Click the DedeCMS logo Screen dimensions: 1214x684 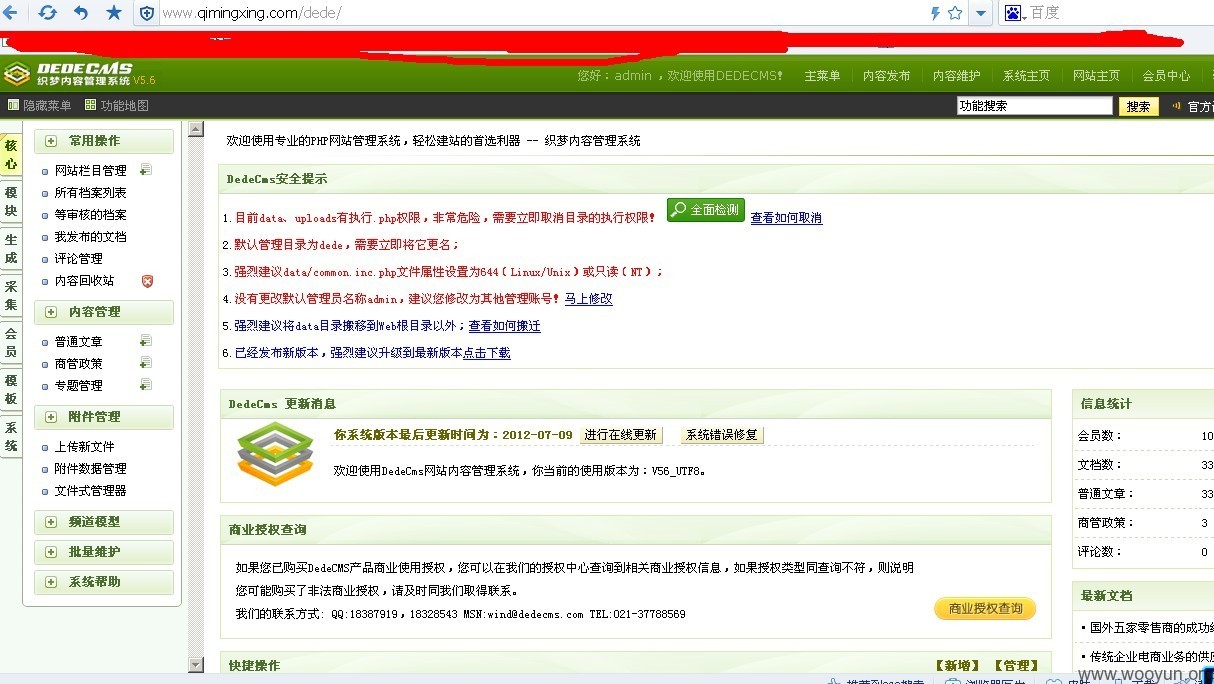pos(80,73)
